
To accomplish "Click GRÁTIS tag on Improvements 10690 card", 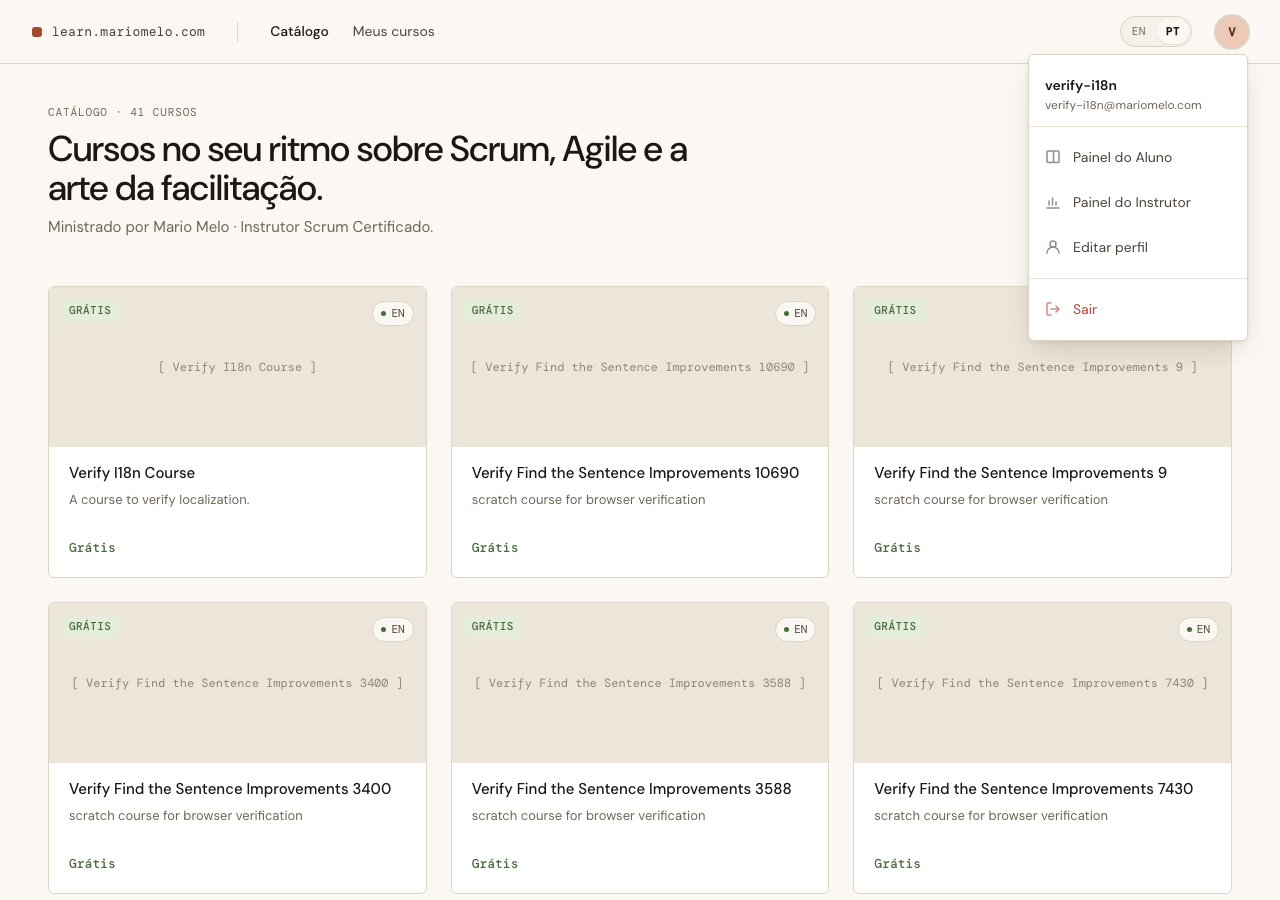I will pos(493,311).
